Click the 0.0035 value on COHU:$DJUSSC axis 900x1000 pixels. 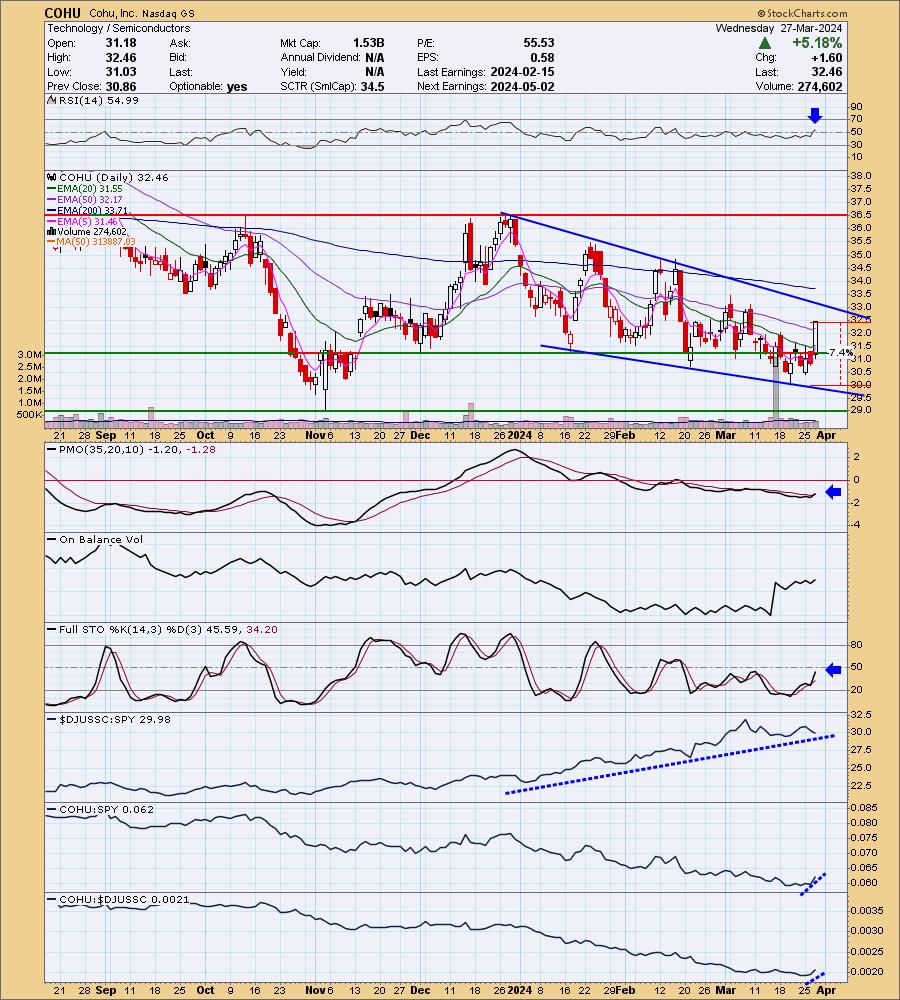click(x=866, y=910)
